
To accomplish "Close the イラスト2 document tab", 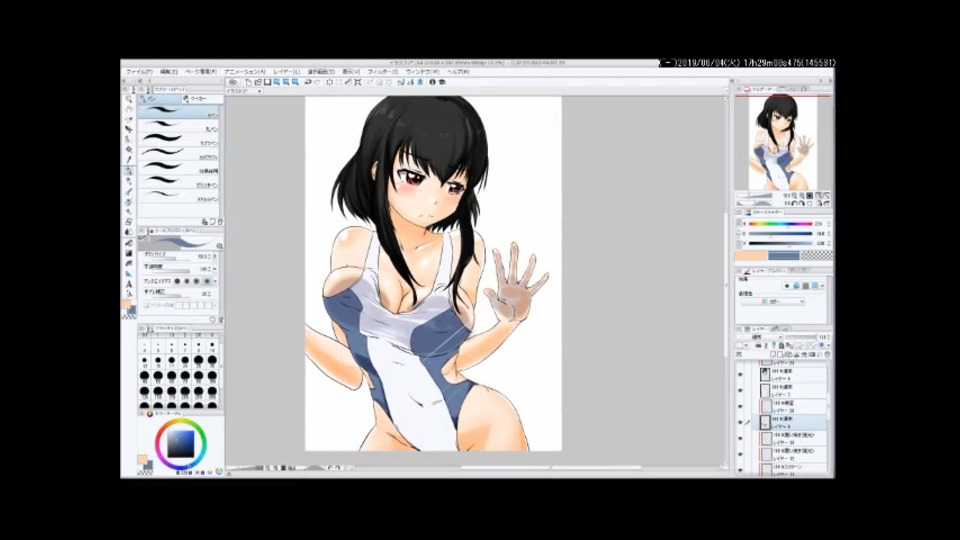I will [x=260, y=91].
